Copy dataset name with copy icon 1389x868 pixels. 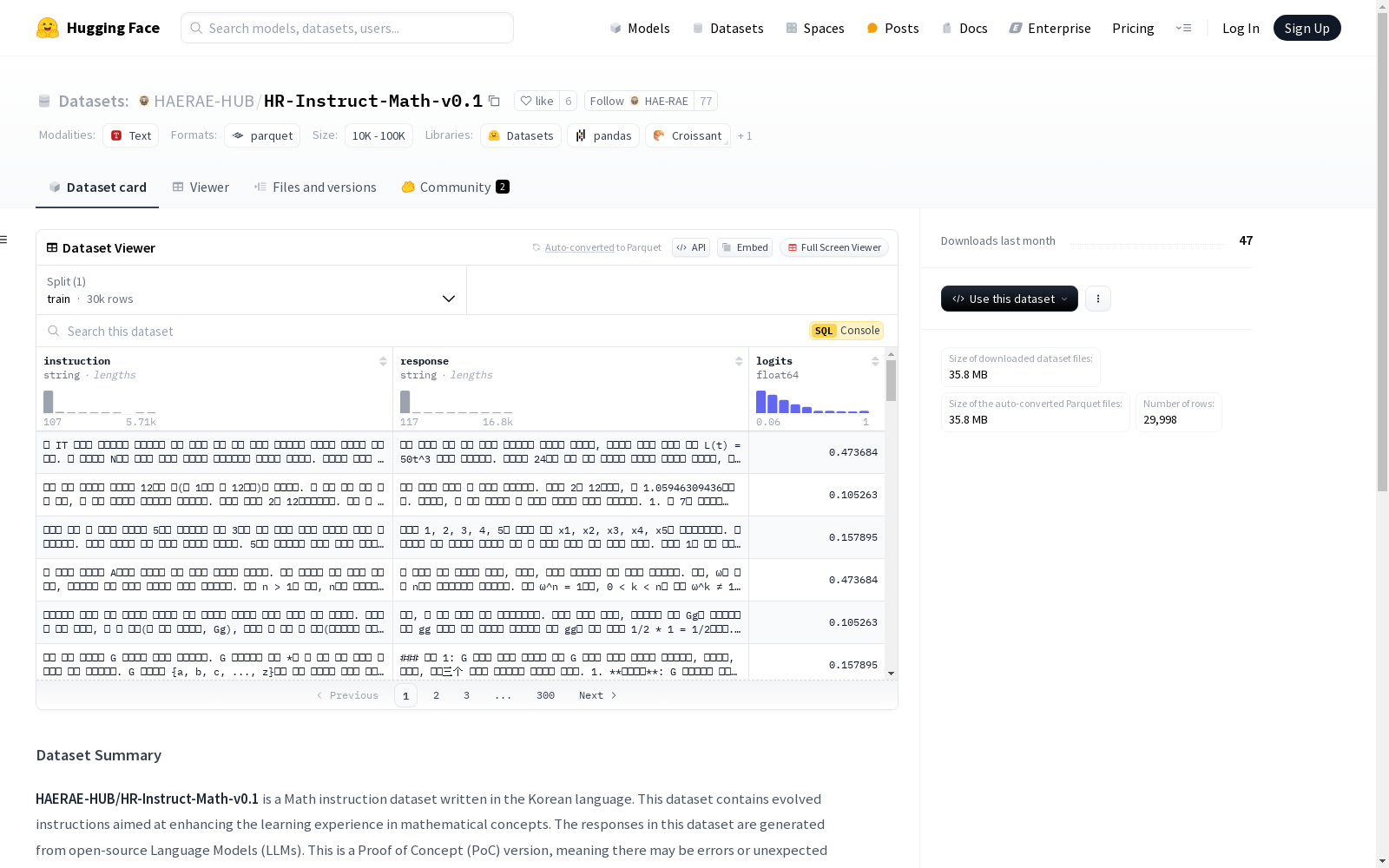(x=494, y=101)
